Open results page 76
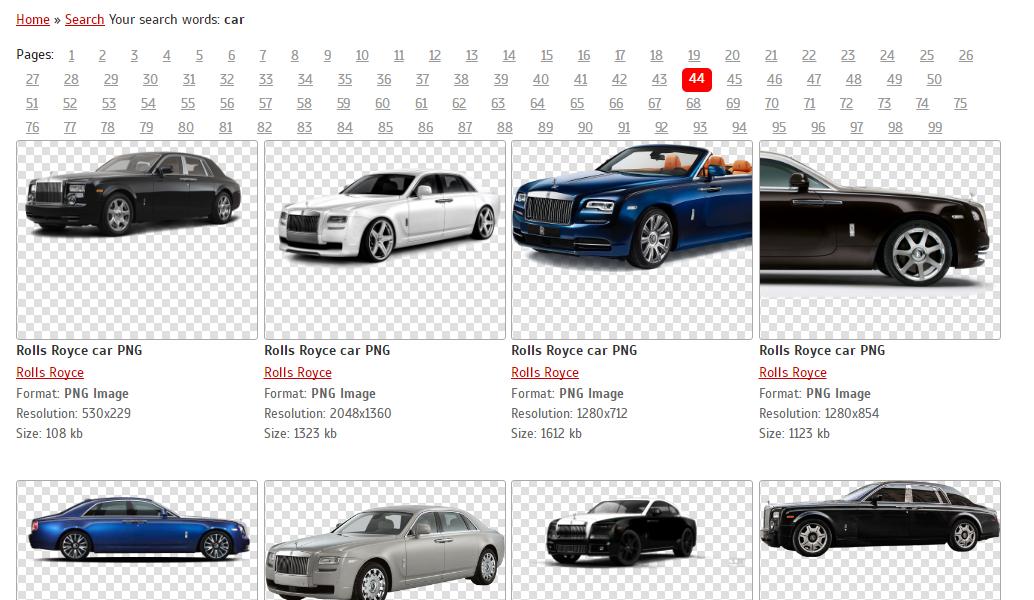This screenshot has height=600, width=1034. [32, 127]
